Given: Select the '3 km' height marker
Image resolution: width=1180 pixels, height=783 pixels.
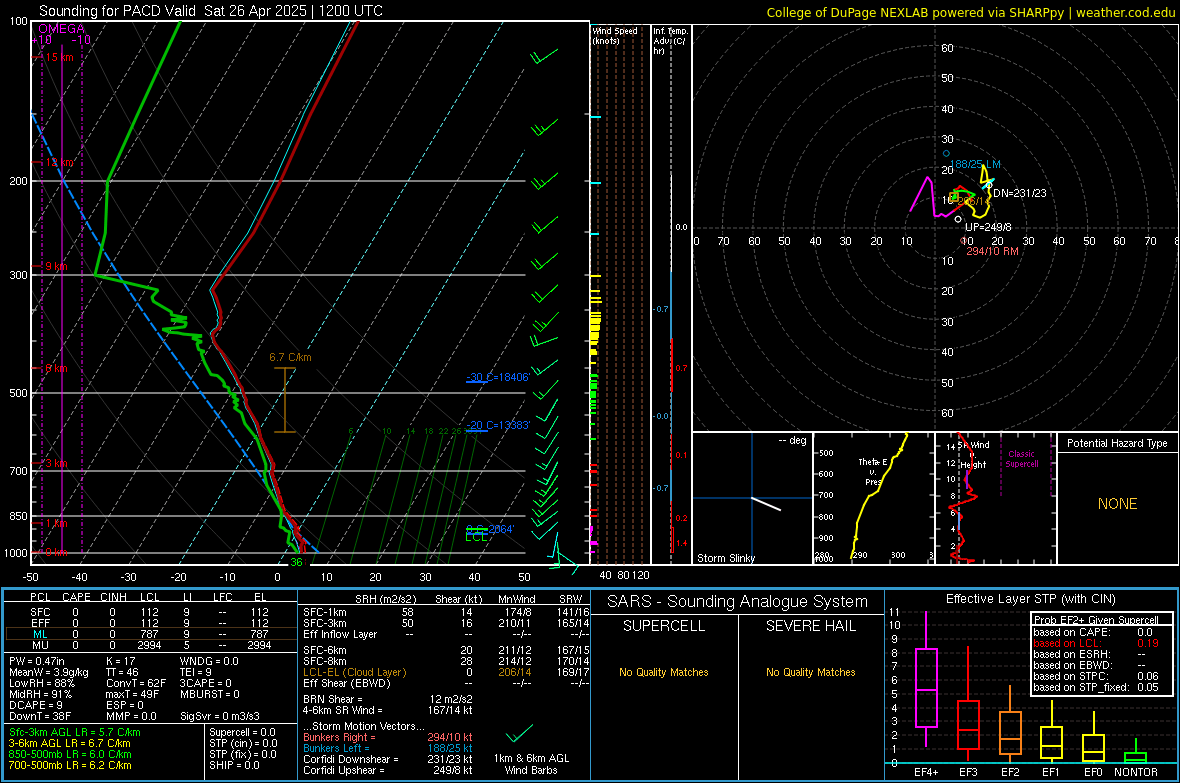Looking at the screenshot, I should (x=56, y=463).
